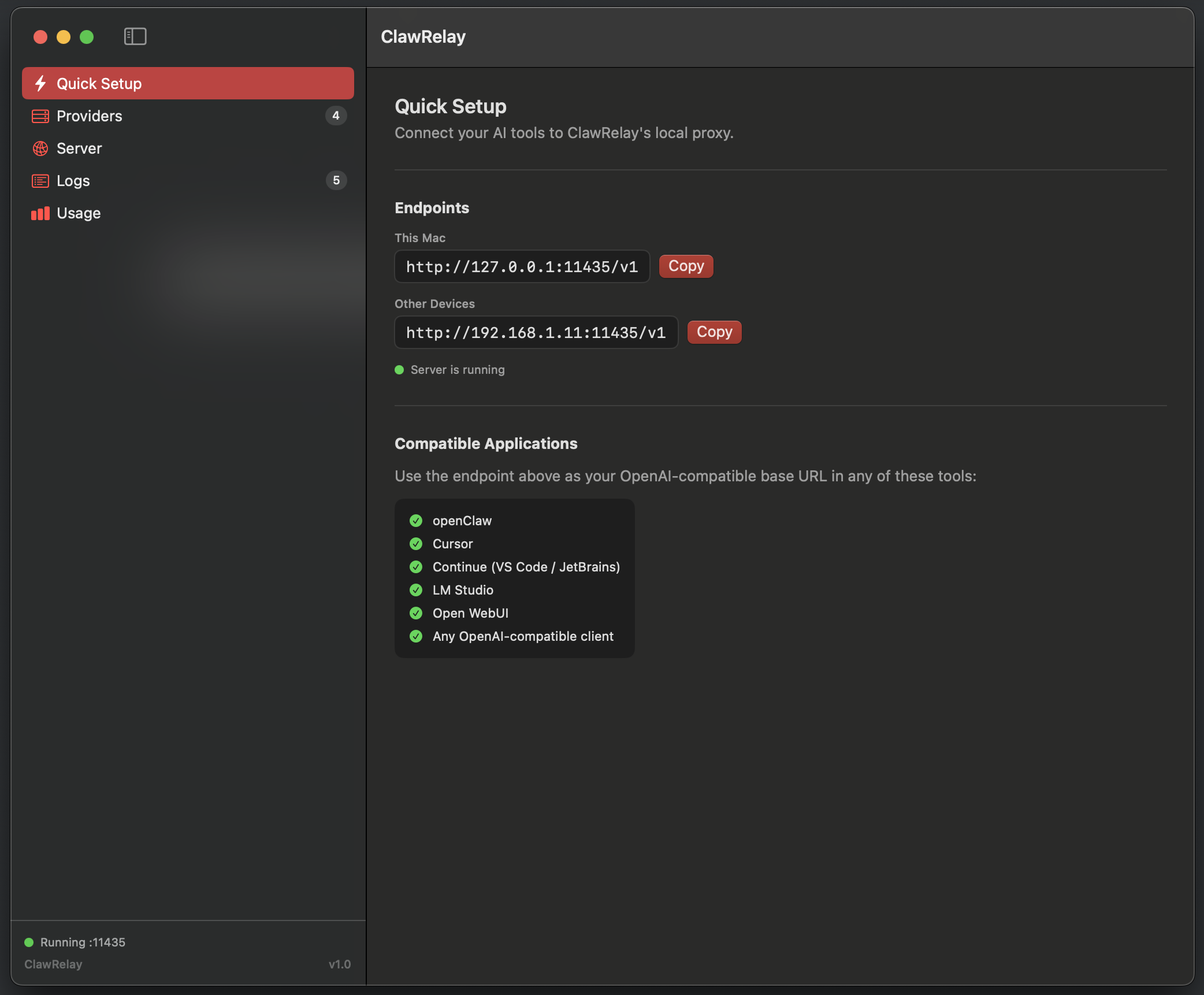Click green status dot beside Server is running
This screenshot has height=995, width=1204.
click(399, 370)
